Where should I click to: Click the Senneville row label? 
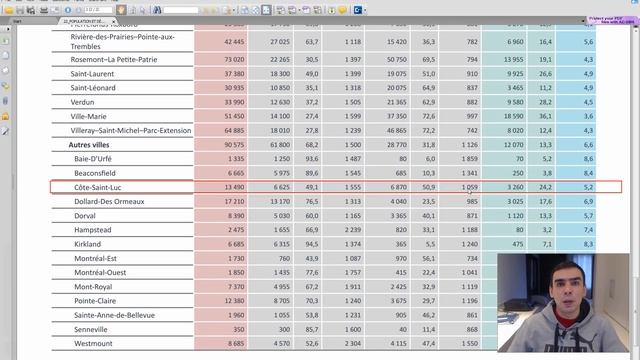point(91,329)
